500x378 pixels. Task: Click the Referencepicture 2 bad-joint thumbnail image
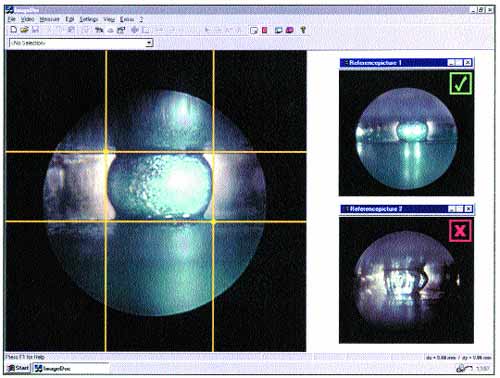(x=406, y=280)
